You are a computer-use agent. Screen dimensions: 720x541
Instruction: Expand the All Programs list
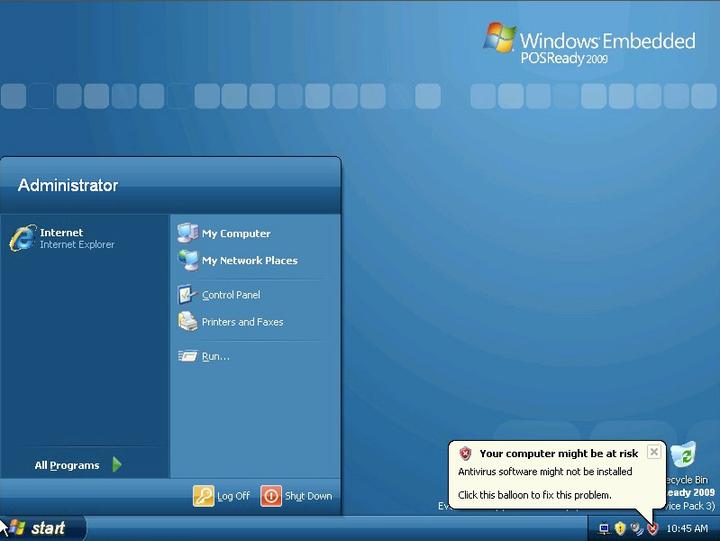pyautogui.click(x=67, y=465)
